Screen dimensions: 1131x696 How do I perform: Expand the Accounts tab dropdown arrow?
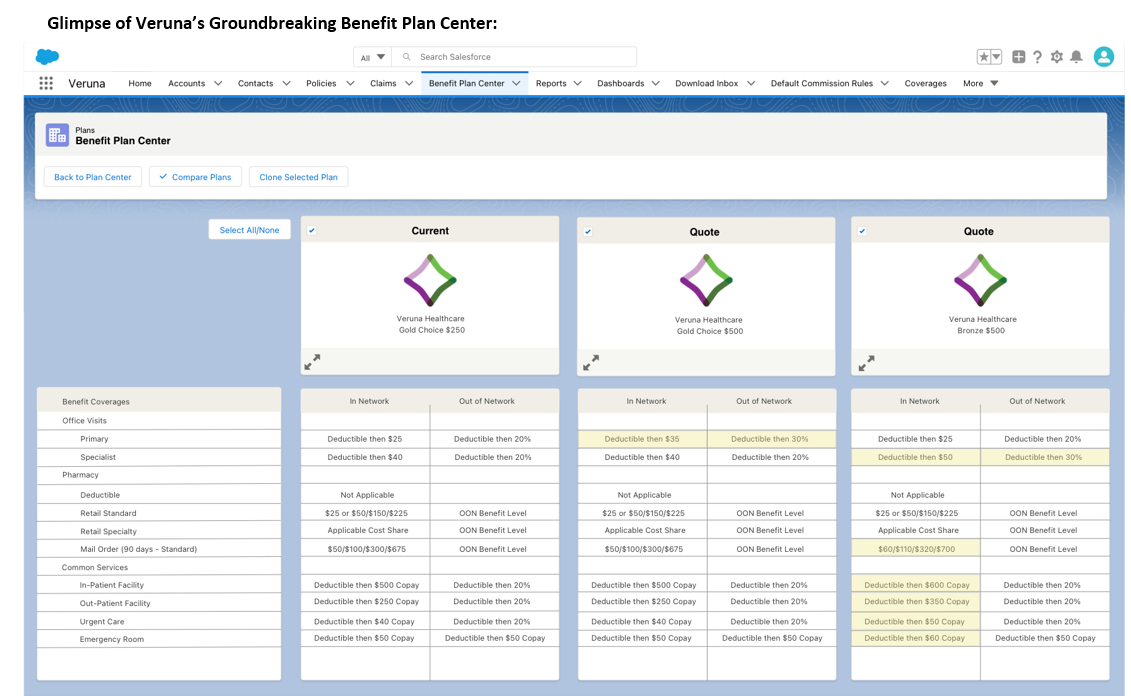coord(217,84)
